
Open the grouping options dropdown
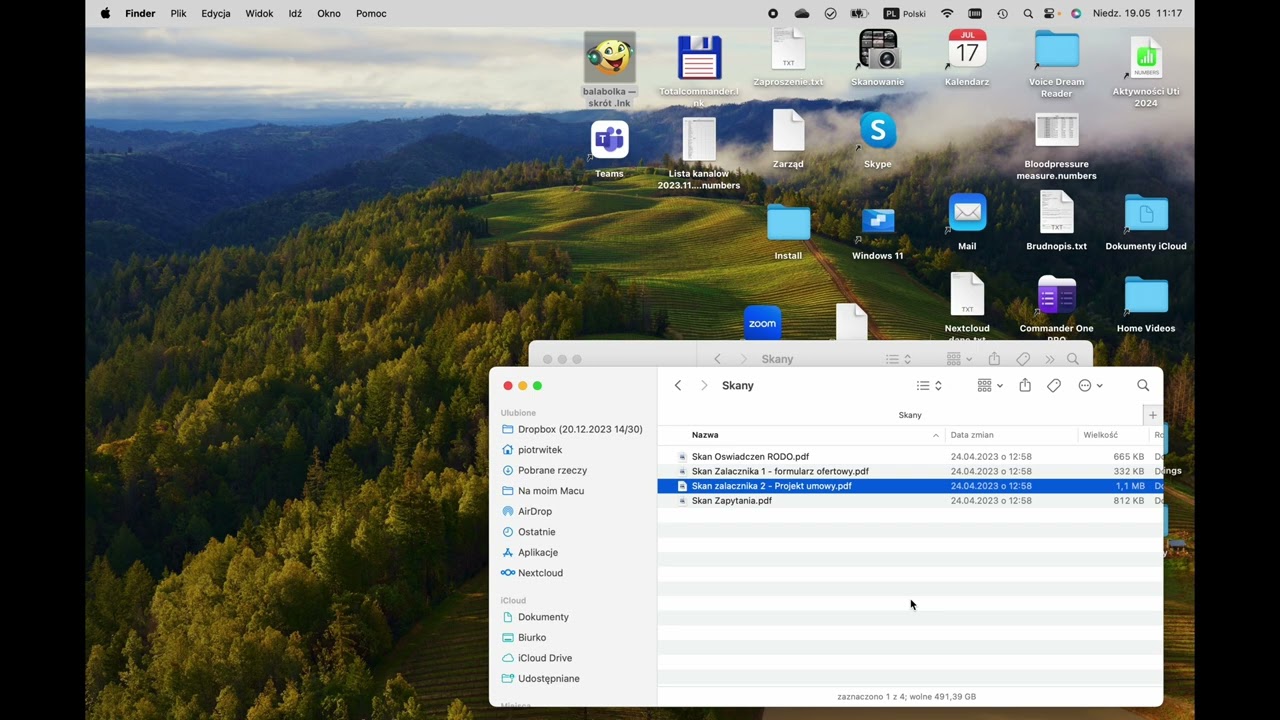pyautogui.click(x=990, y=385)
